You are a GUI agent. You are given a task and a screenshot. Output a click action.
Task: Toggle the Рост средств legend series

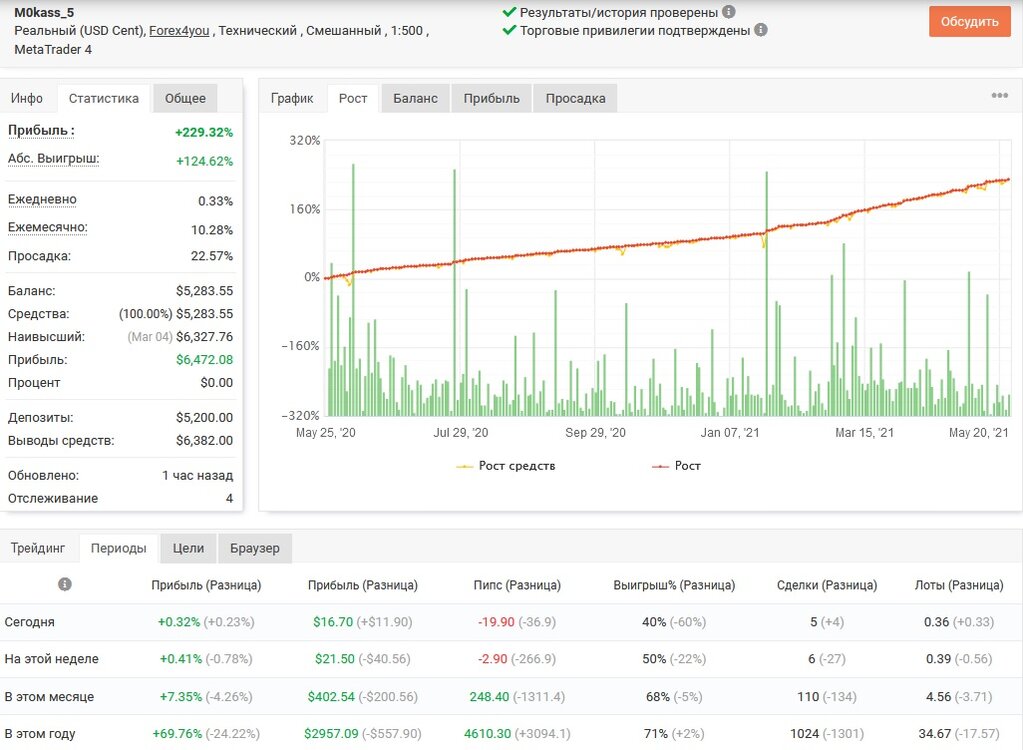tap(506, 466)
